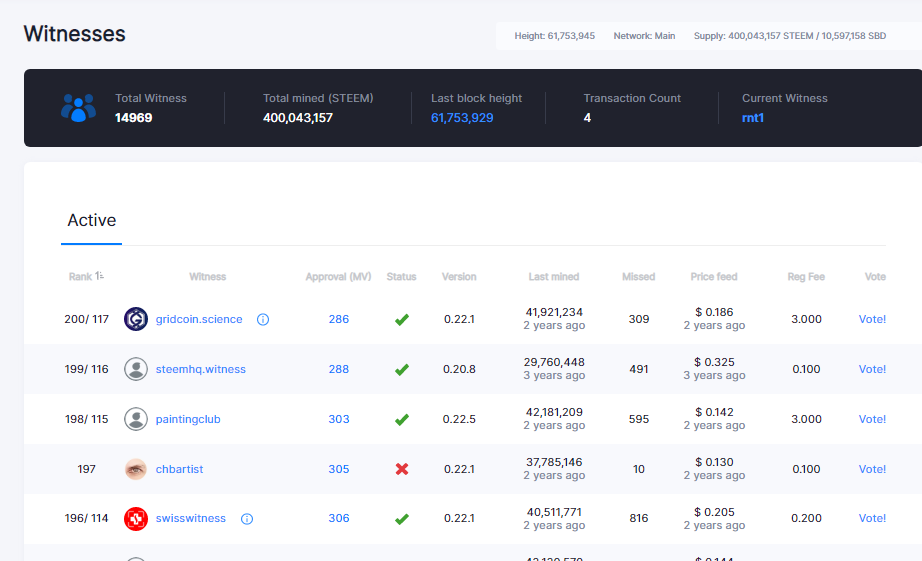Open last block height 61,753,929 link

coord(462,118)
